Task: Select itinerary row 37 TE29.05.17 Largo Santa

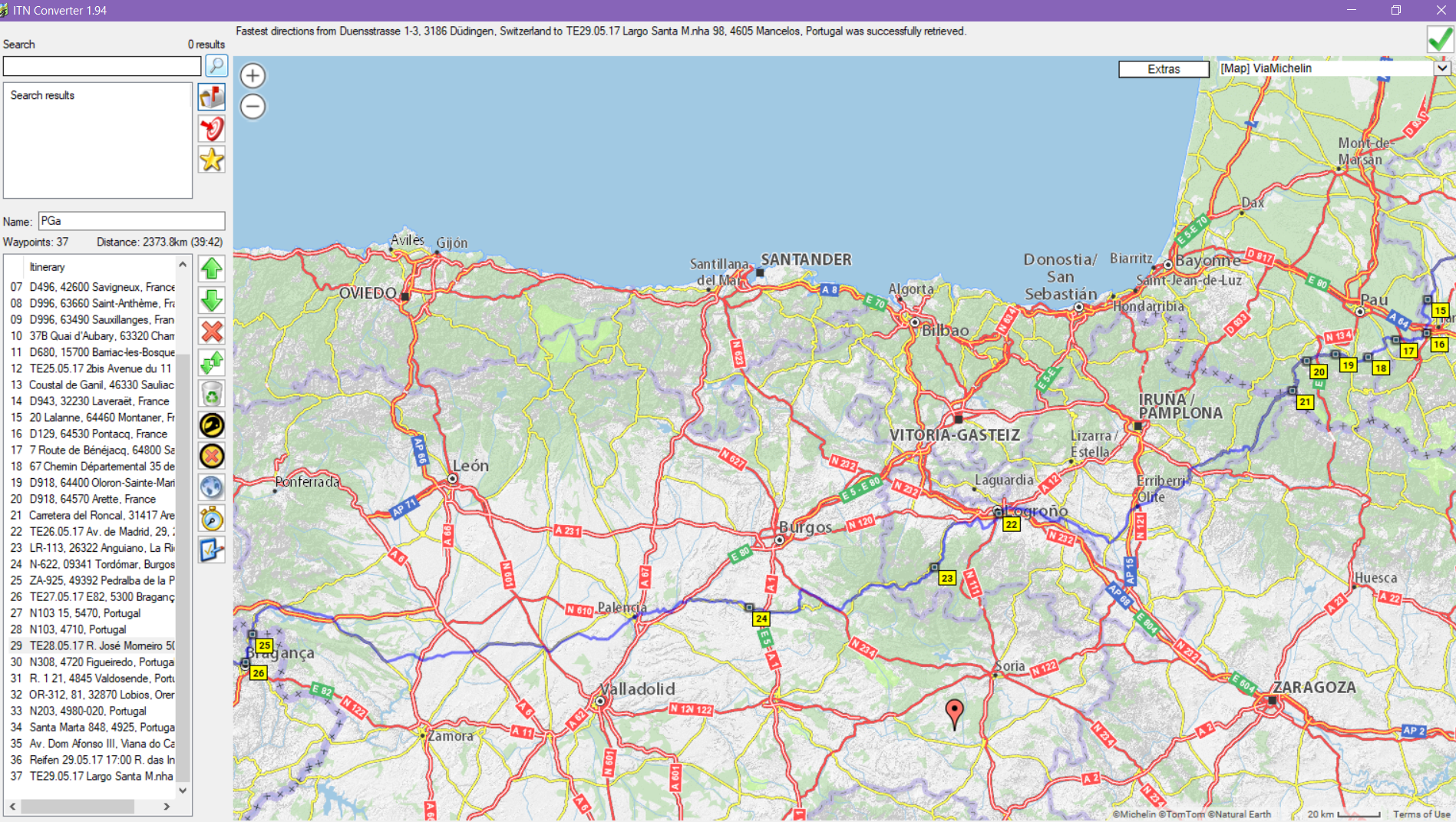Action: (92, 776)
